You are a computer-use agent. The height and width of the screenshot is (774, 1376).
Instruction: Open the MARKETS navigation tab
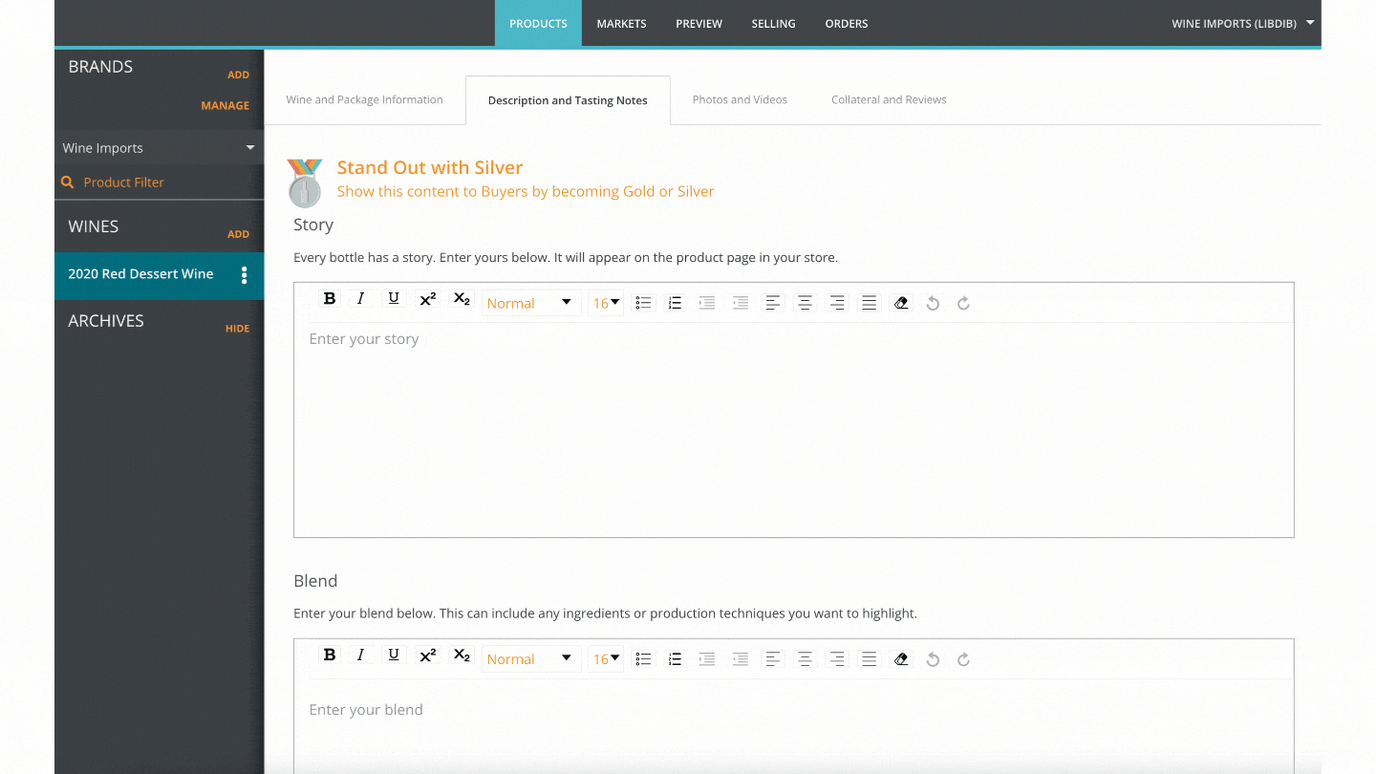(x=621, y=23)
